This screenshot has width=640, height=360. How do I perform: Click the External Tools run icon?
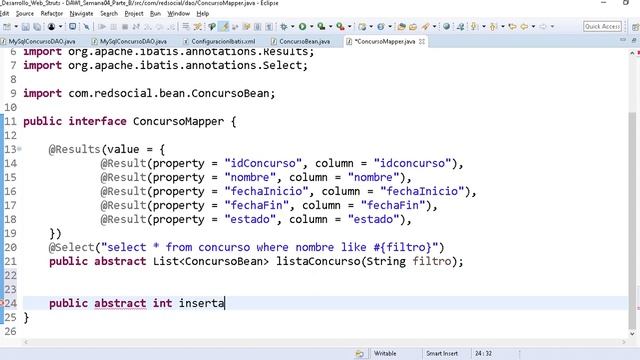click(x=340, y=27)
